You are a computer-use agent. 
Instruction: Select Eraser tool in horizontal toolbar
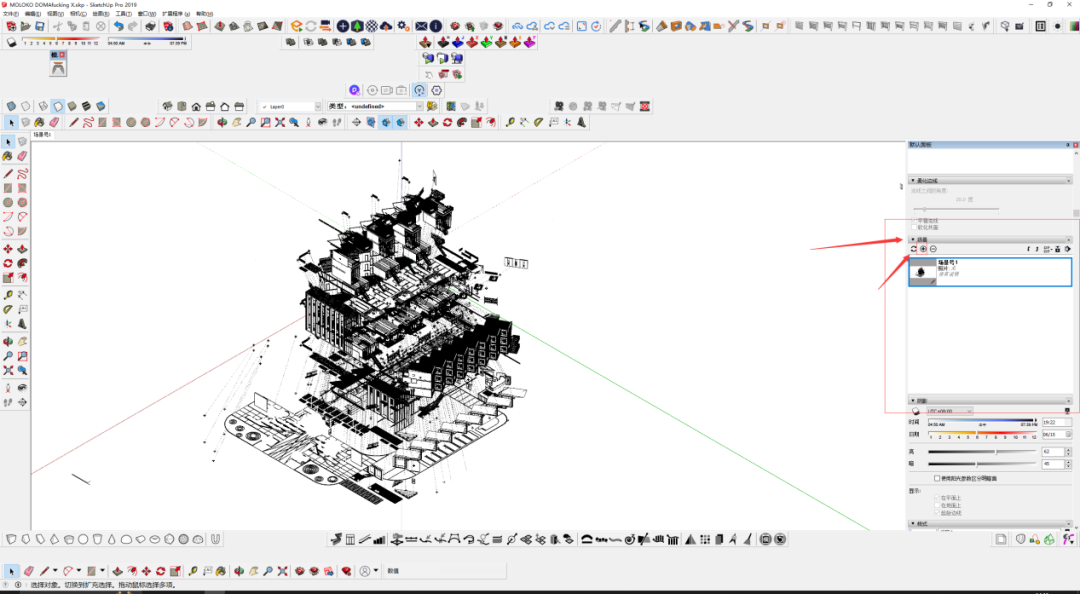(x=54, y=123)
